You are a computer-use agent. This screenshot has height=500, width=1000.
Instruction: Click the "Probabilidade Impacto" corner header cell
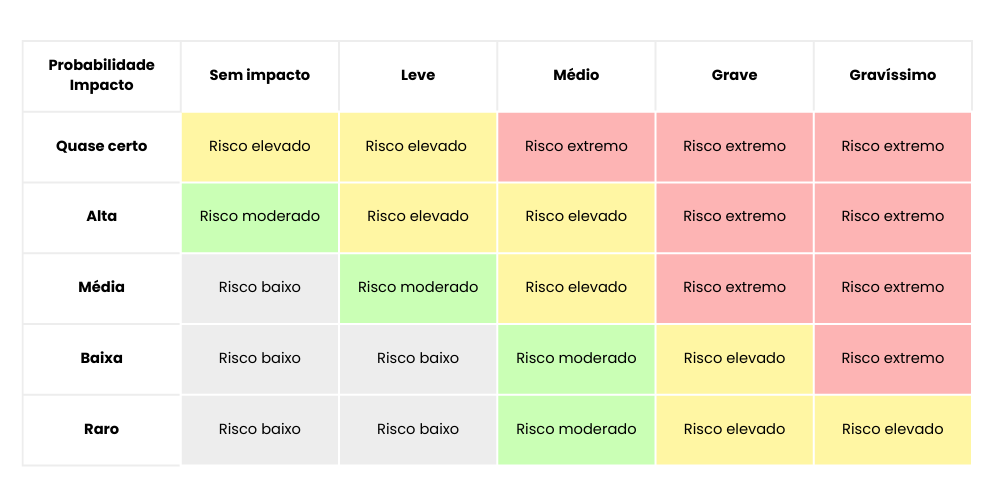tap(101, 75)
